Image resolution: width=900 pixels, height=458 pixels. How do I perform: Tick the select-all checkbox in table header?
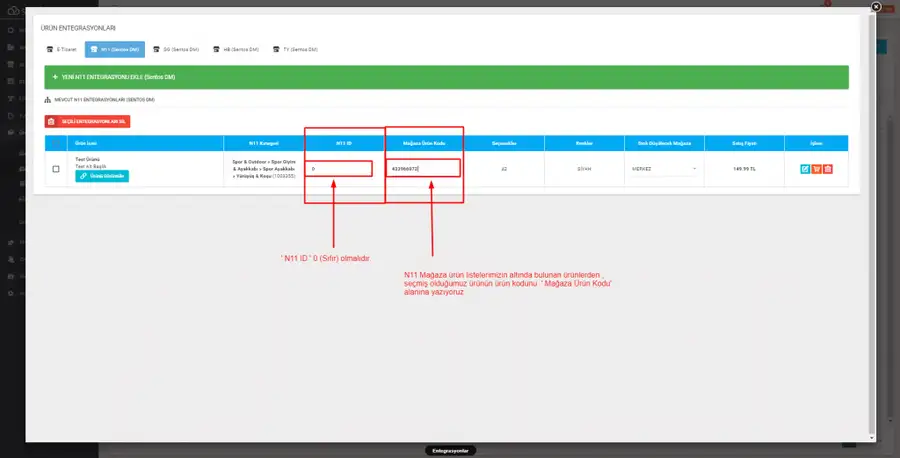pyautogui.click(x=56, y=143)
